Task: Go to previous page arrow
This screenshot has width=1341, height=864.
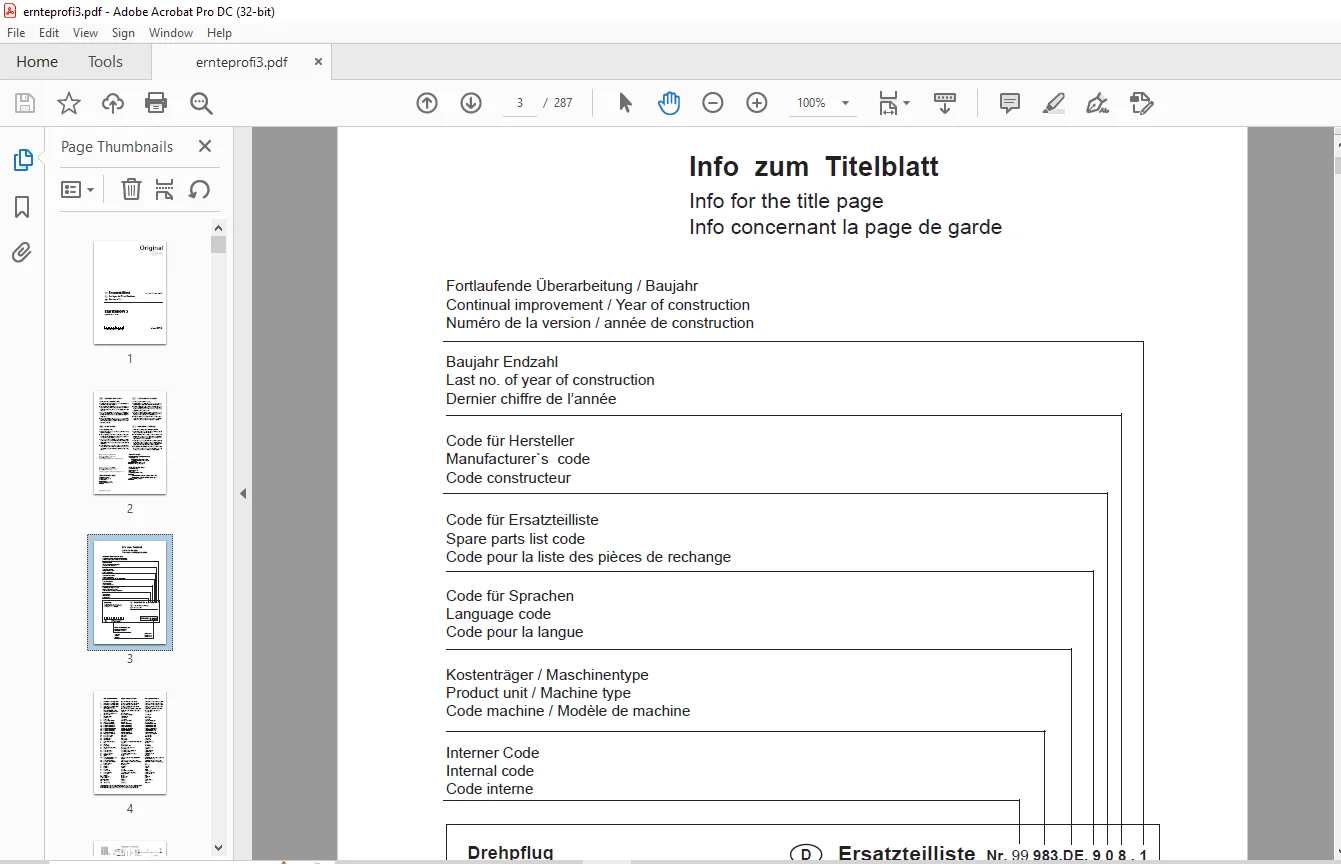Action: click(427, 103)
